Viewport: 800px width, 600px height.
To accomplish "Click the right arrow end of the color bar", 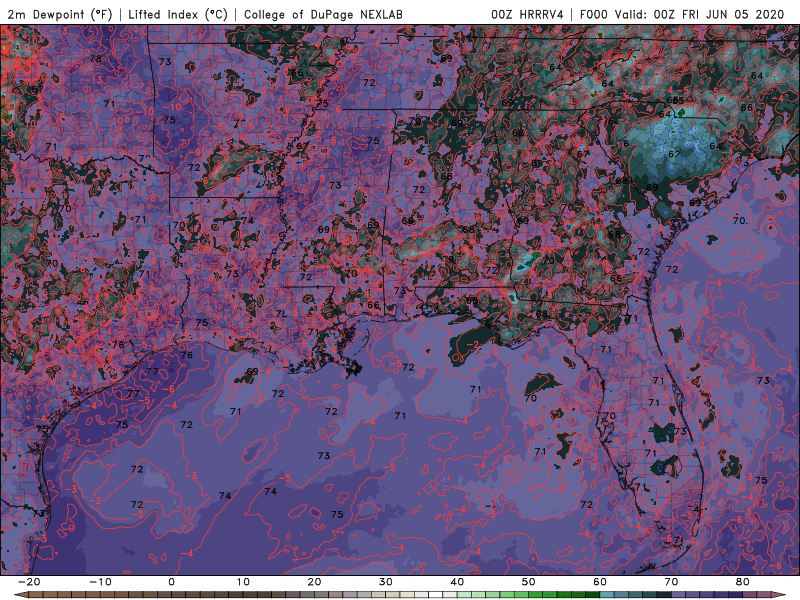I will pyautogui.click(x=779, y=594).
